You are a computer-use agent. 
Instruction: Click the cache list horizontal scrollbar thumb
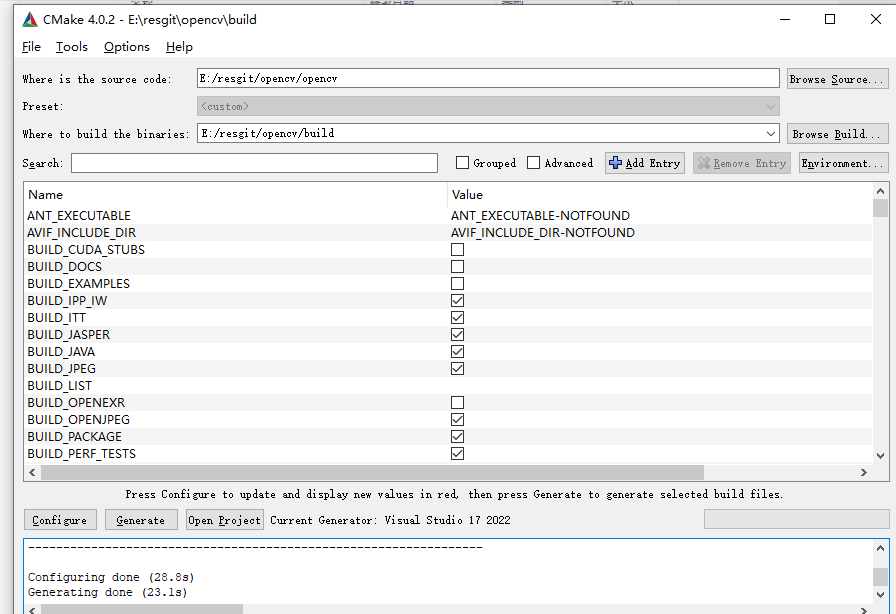tap(372, 472)
